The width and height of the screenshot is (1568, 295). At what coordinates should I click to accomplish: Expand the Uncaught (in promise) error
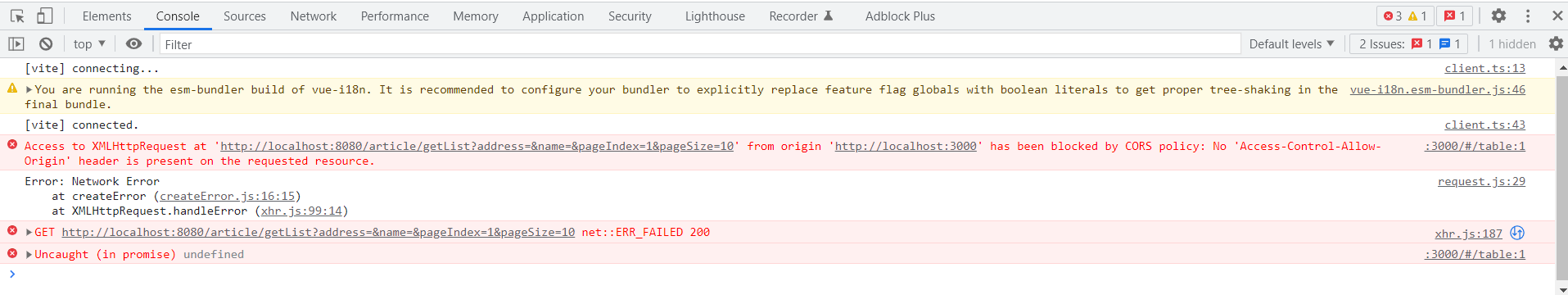[x=29, y=255]
